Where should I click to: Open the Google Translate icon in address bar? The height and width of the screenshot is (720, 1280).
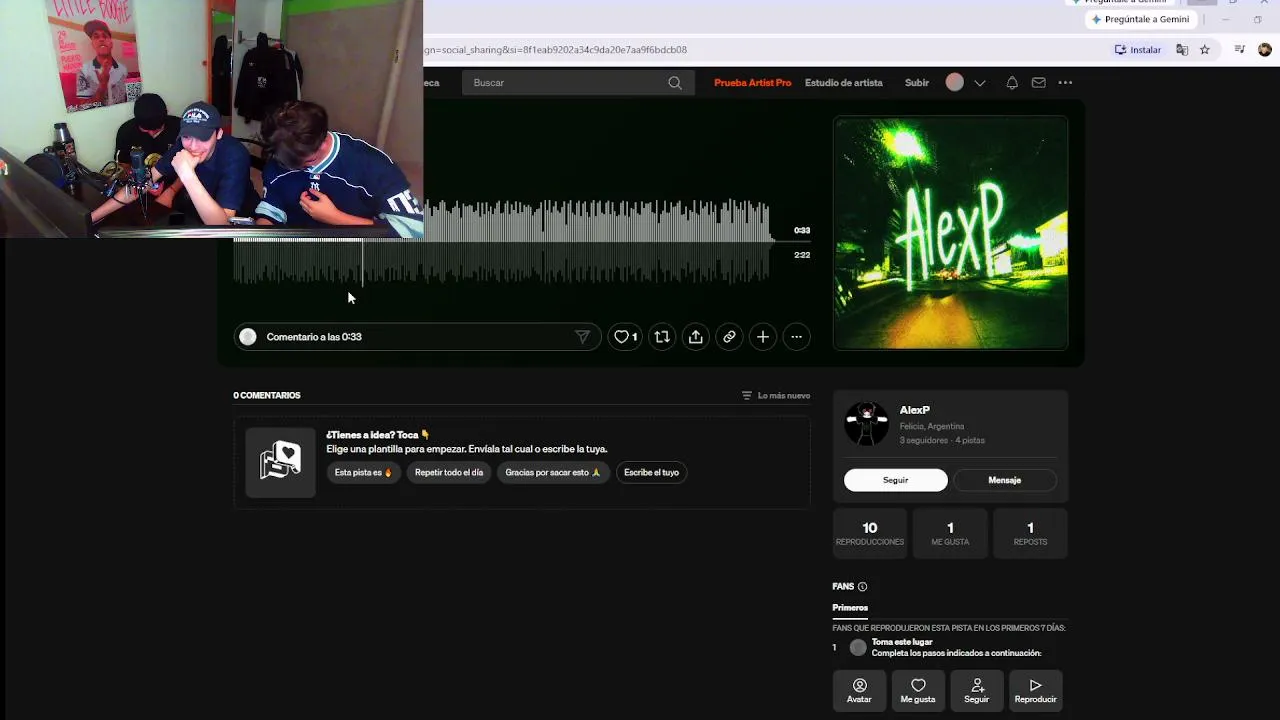(x=1182, y=50)
